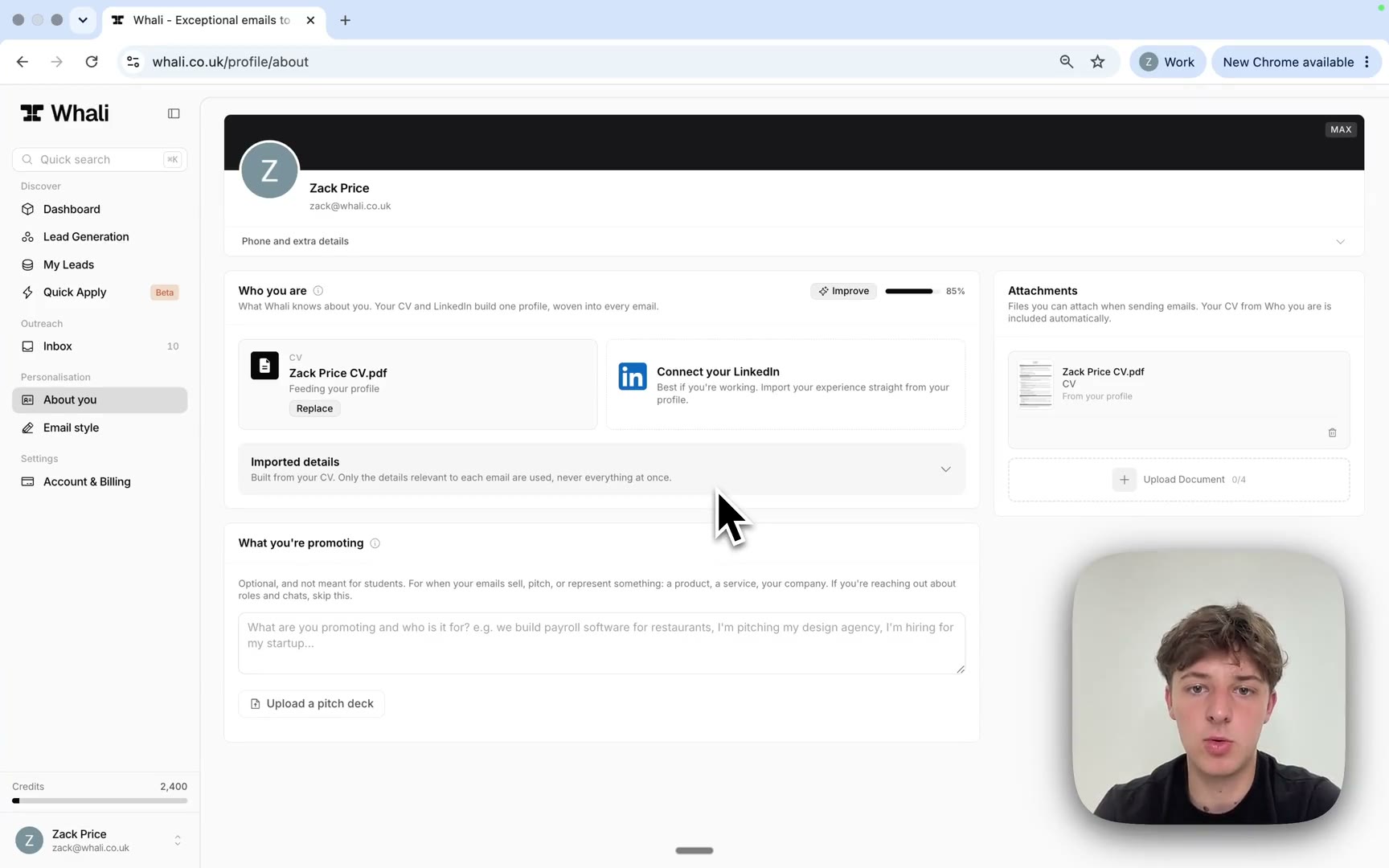Click the 85% profile progress bar
Viewport: 1389px width, 868px height.
[x=912, y=291]
